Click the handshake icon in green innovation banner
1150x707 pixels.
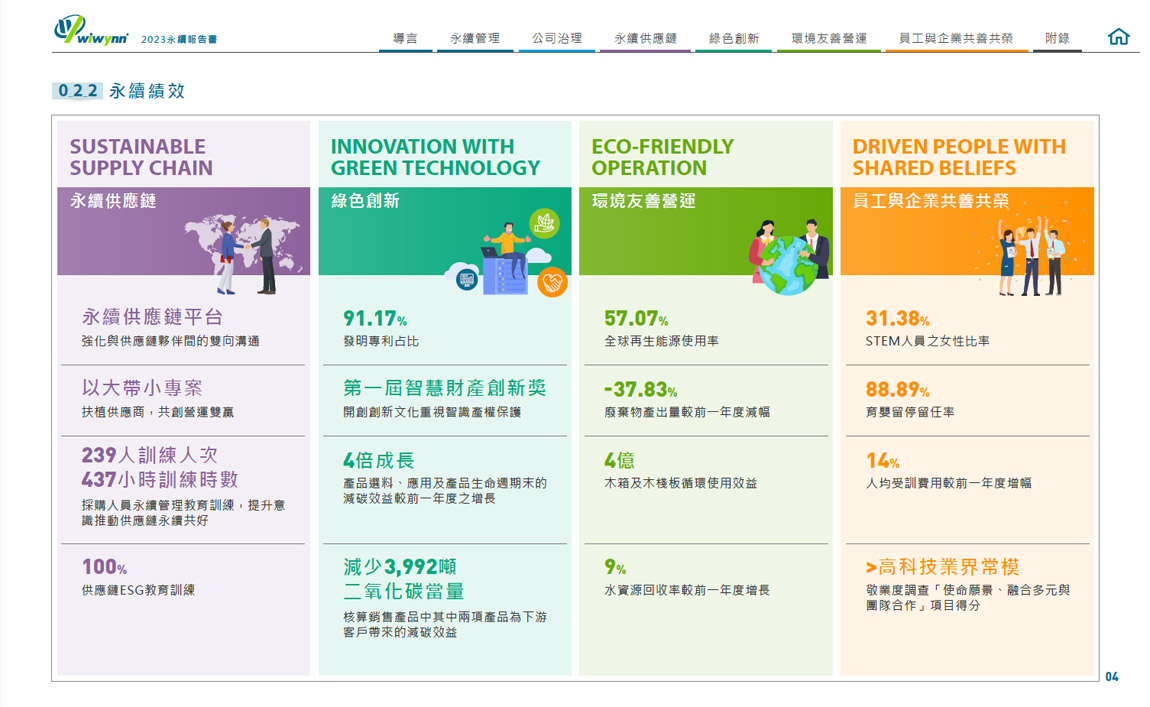pyautogui.click(x=552, y=282)
